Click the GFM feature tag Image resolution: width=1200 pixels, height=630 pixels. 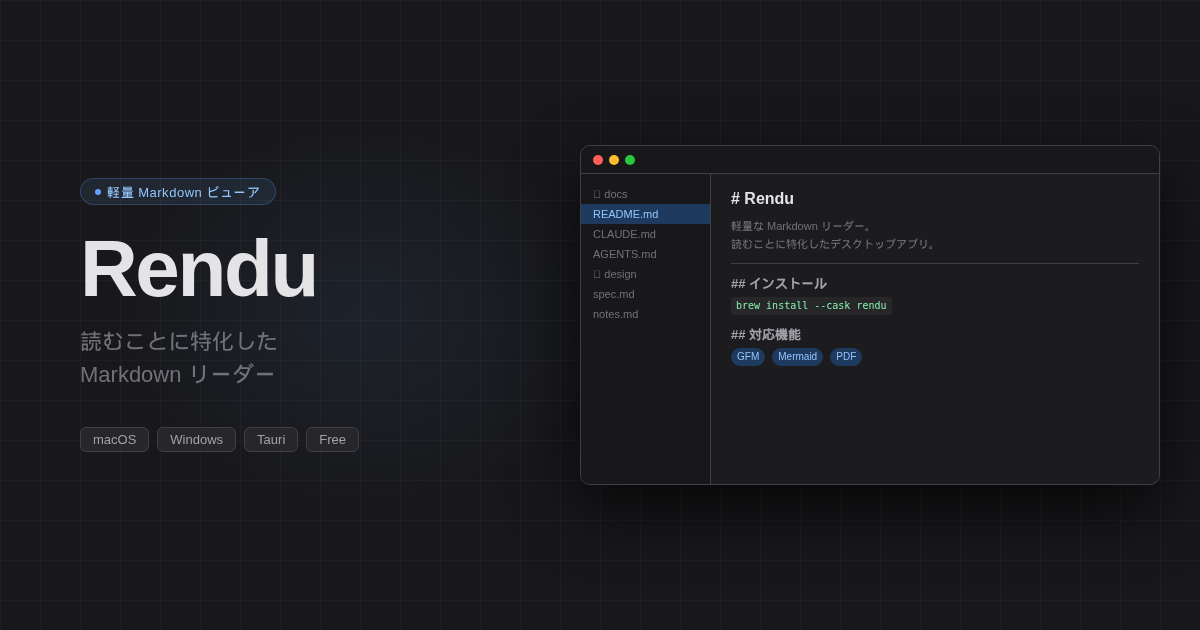pyautogui.click(x=748, y=357)
